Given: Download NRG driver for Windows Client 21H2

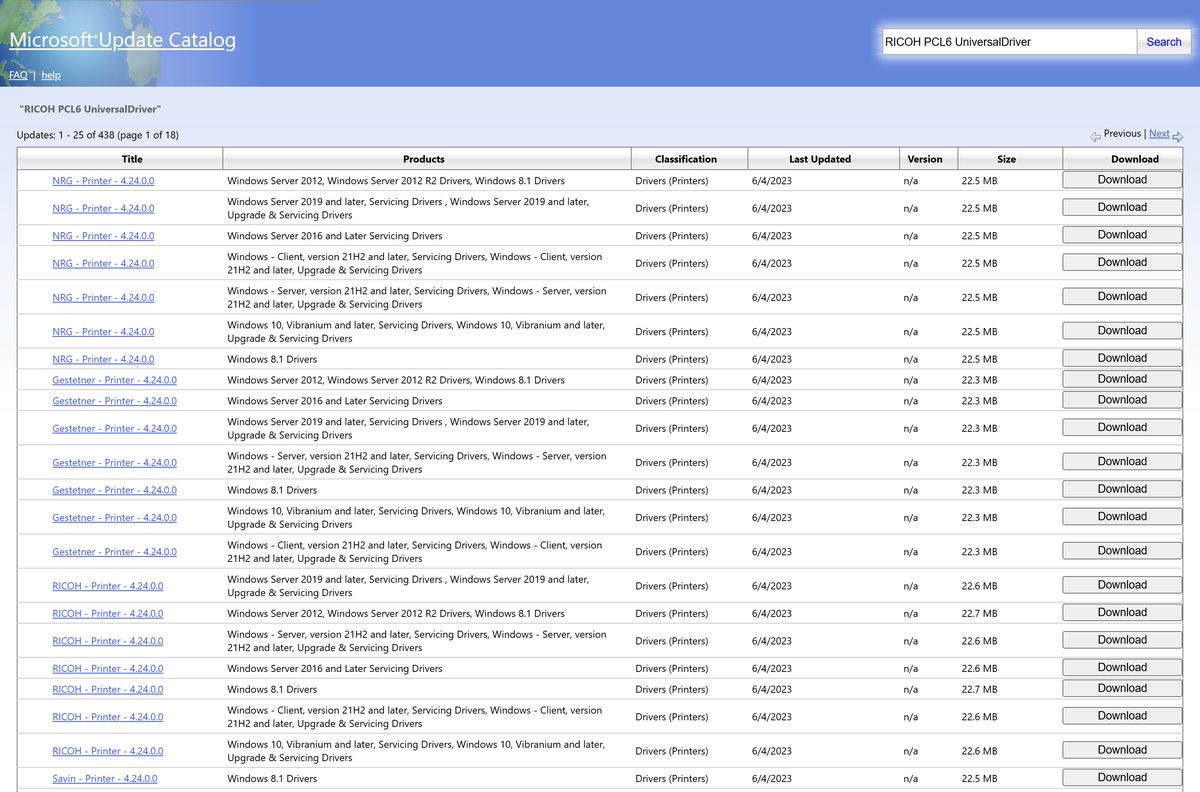Looking at the screenshot, I should point(1122,262).
